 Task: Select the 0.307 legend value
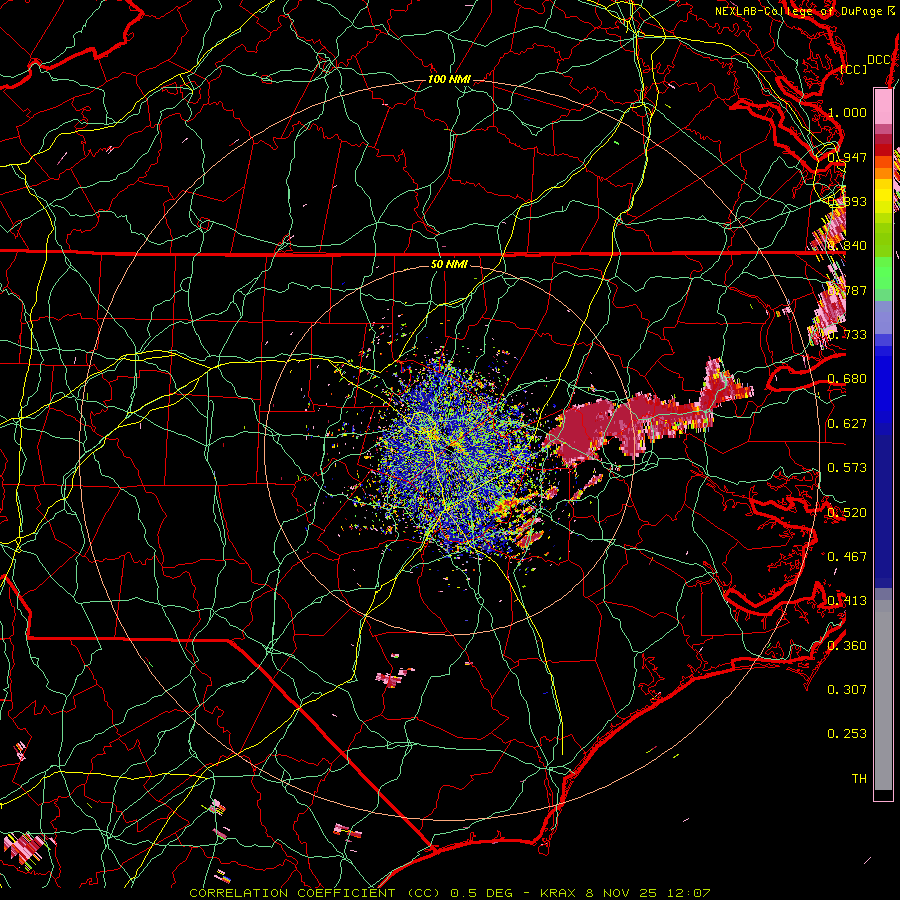[847, 689]
